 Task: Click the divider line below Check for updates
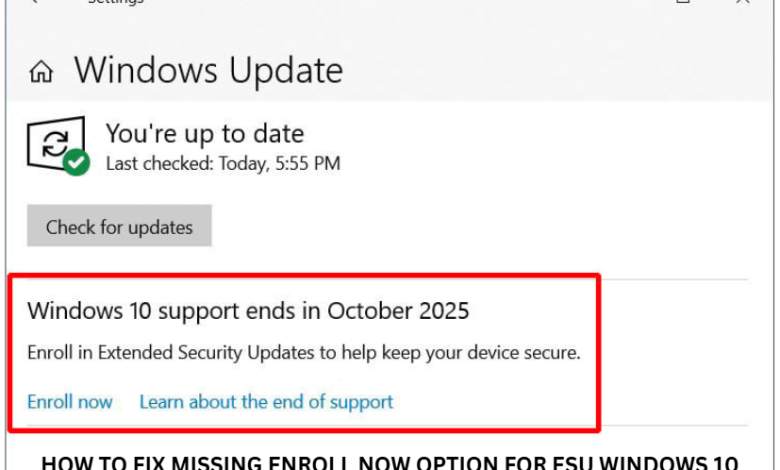coord(680,279)
